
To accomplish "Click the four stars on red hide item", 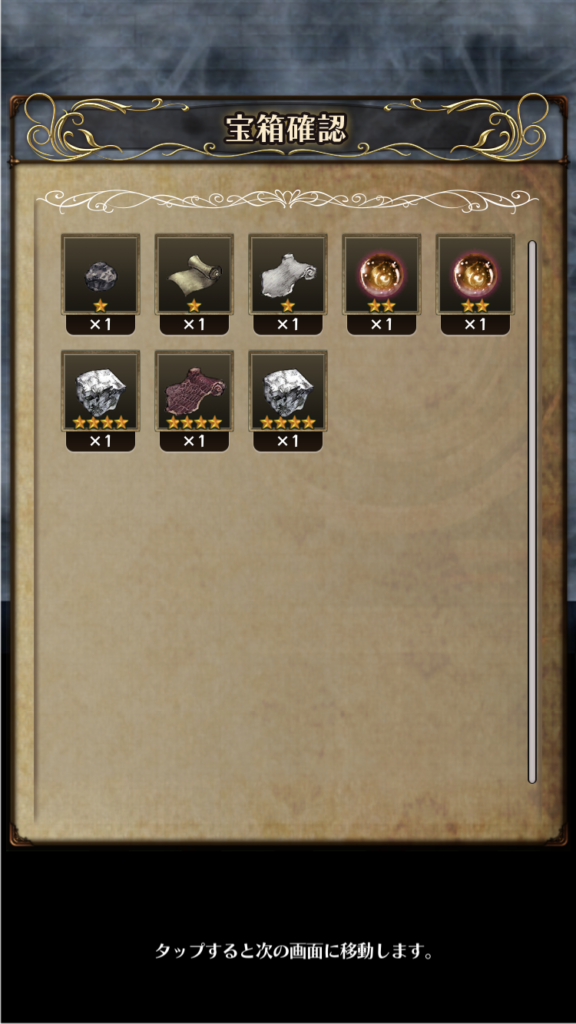I will click(x=195, y=423).
